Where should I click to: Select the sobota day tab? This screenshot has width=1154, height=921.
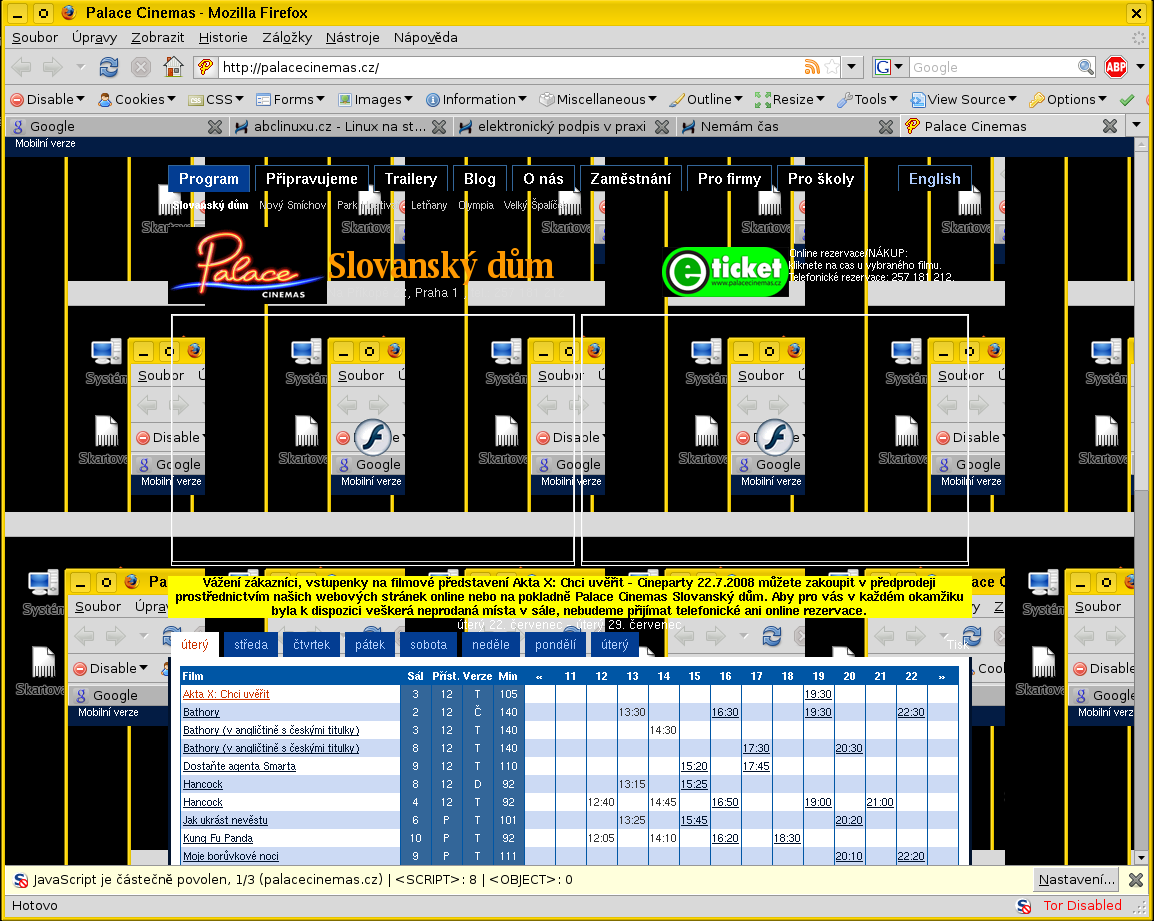pos(428,645)
